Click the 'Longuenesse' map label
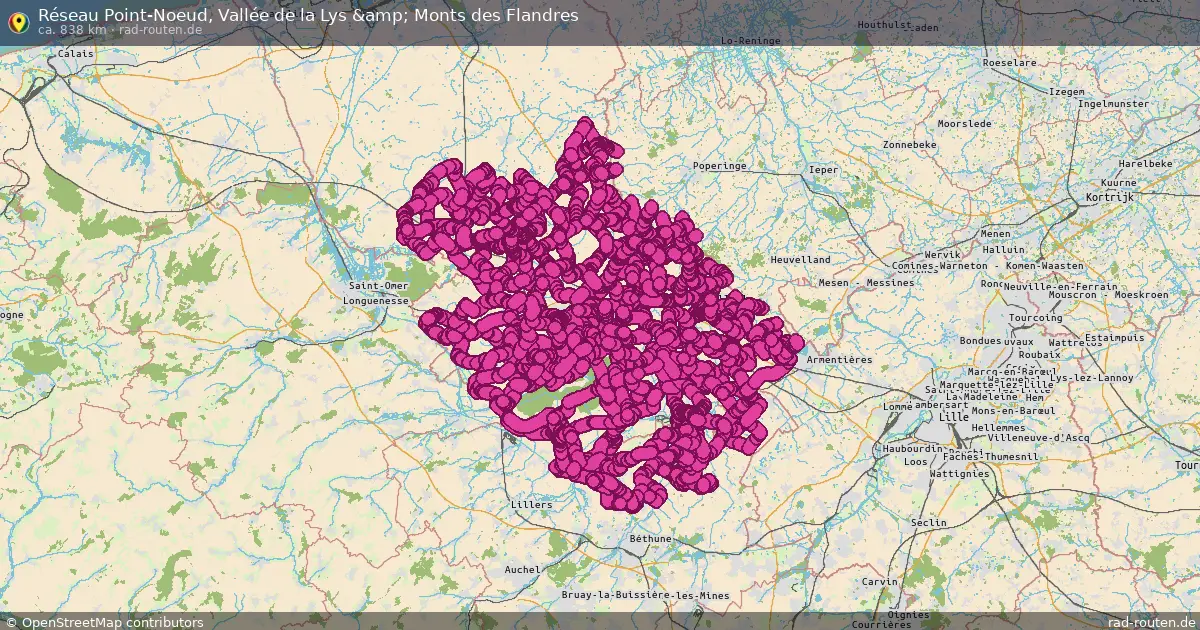The image size is (1200, 630). pos(376,300)
